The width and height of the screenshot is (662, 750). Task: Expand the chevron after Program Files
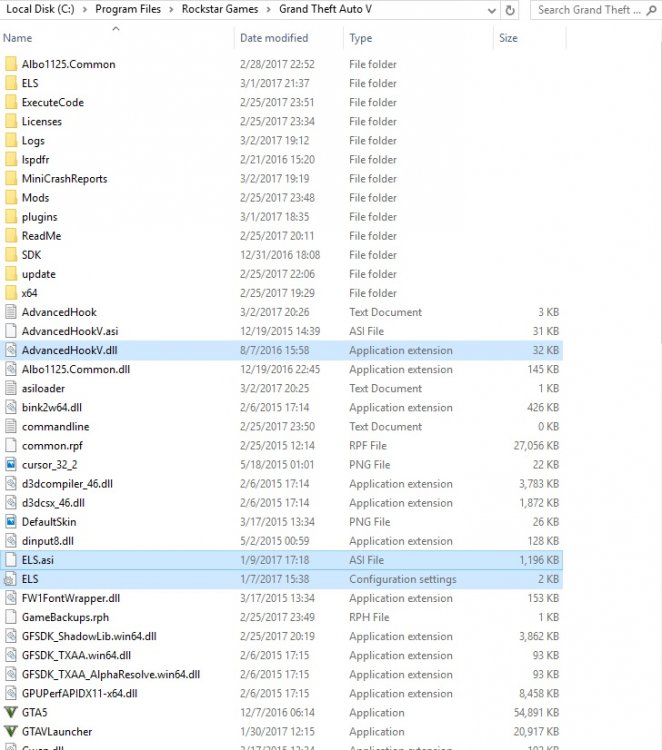(x=171, y=10)
